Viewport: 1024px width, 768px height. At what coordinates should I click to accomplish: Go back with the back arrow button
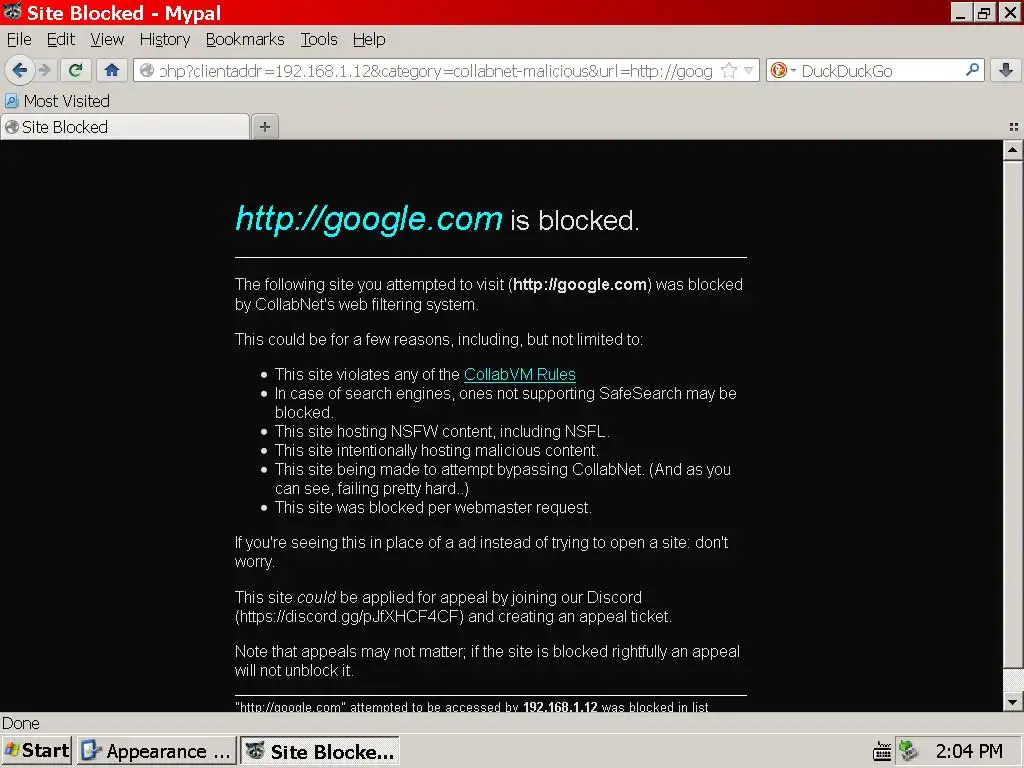pos(20,70)
